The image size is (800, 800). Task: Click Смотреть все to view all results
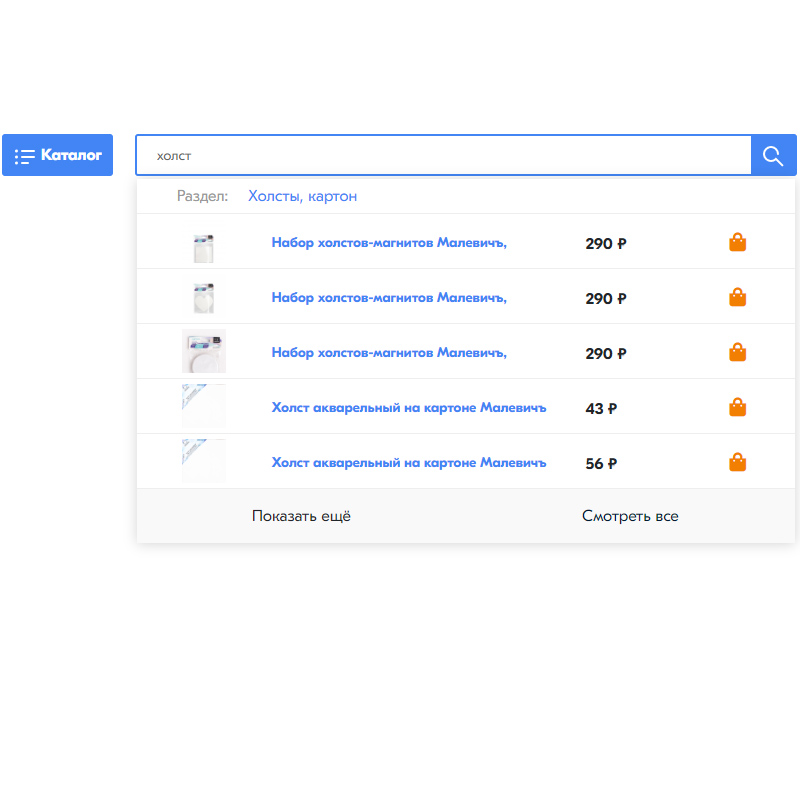tap(630, 516)
